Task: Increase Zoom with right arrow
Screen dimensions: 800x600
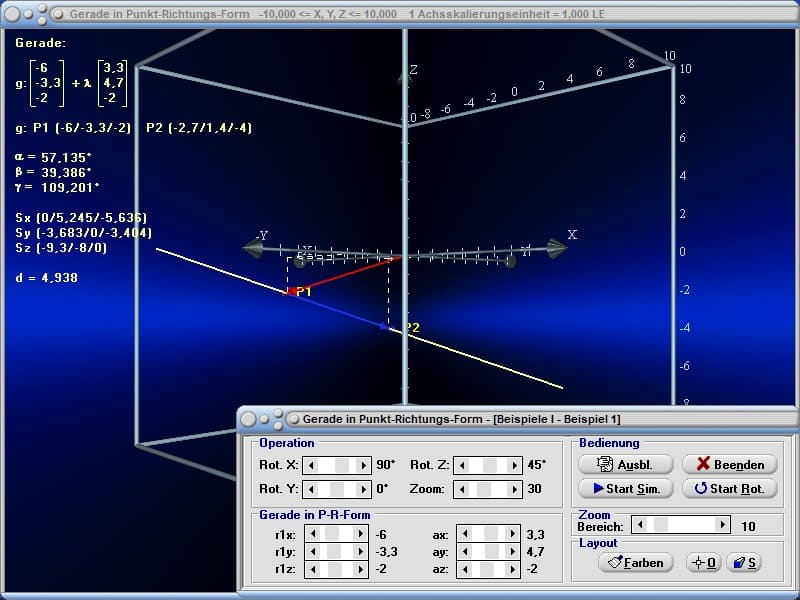Action: [x=514, y=489]
